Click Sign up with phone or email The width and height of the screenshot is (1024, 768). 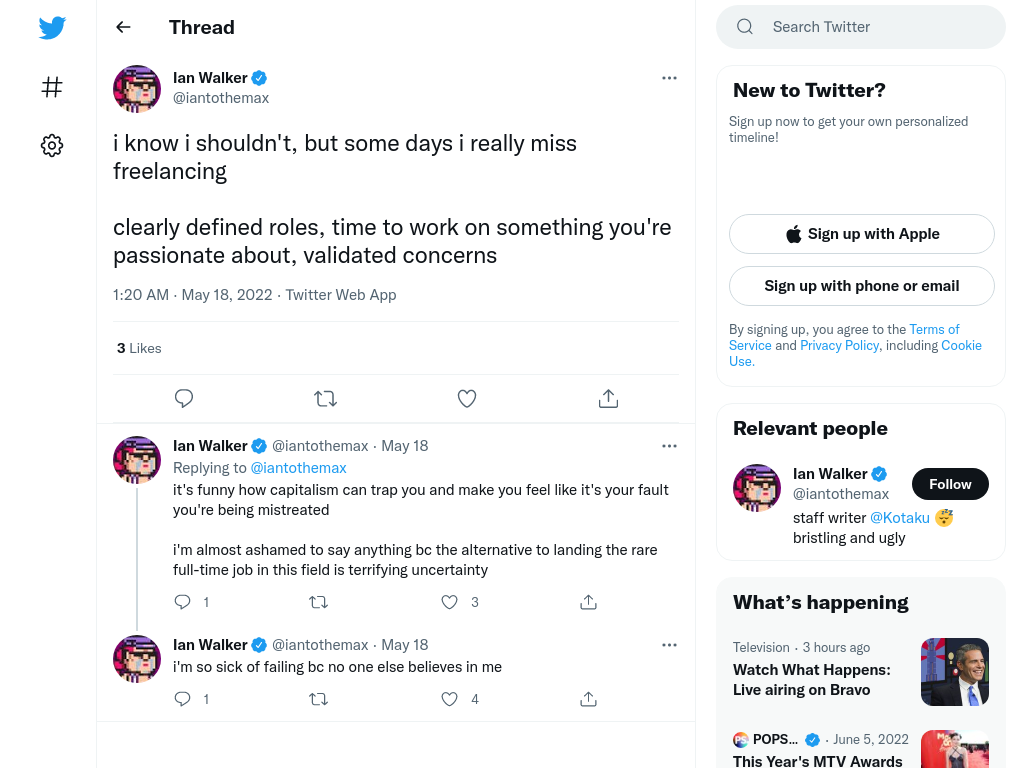click(x=861, y=286)
